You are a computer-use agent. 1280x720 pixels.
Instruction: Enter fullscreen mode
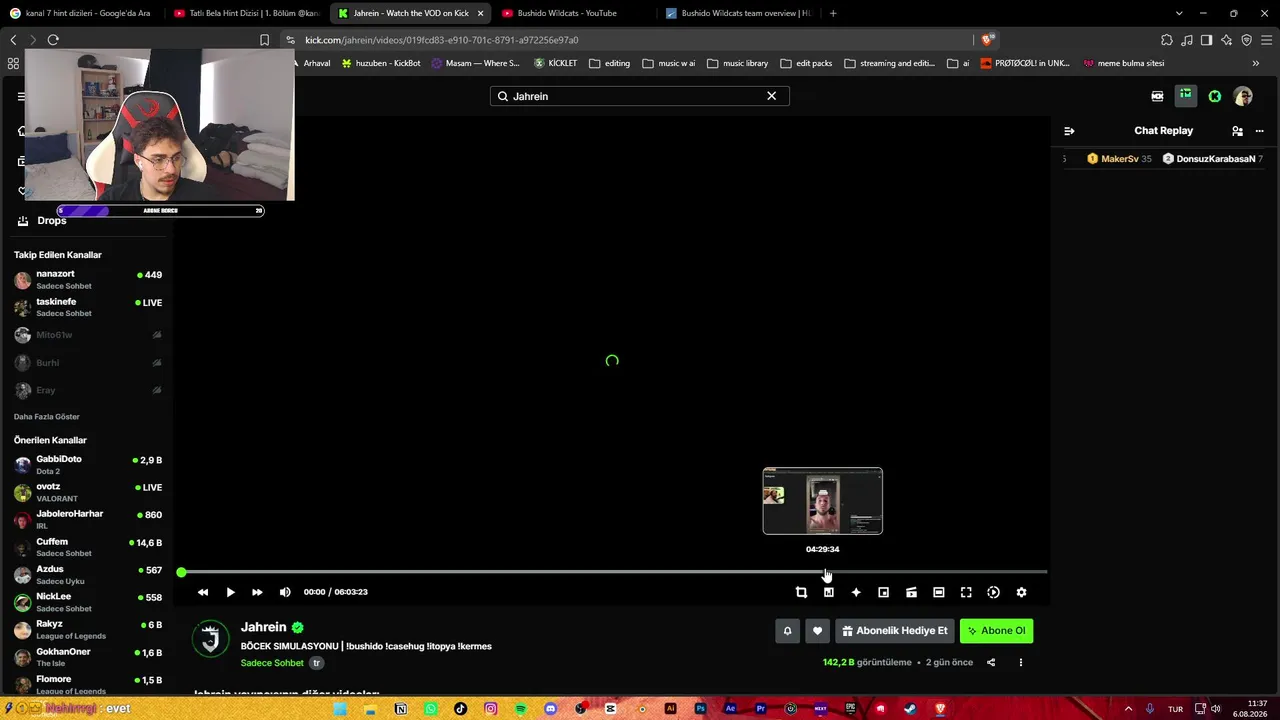[966, 592]
